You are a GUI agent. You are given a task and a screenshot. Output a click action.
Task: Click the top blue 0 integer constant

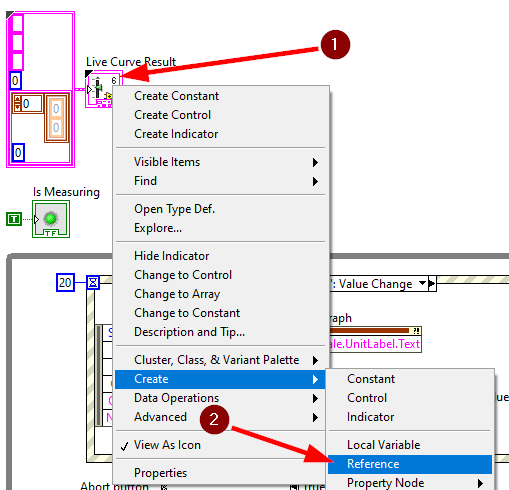(15, 80)
